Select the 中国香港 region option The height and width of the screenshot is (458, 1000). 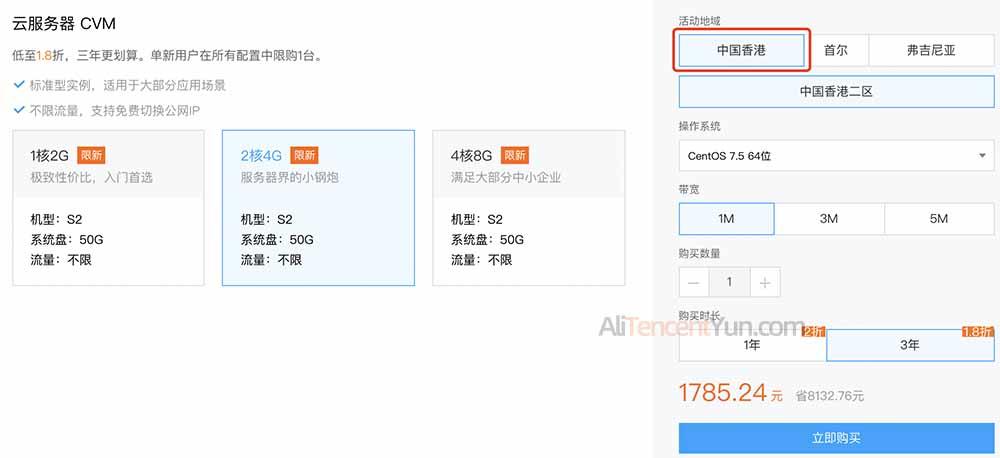(x=741, y=50)
